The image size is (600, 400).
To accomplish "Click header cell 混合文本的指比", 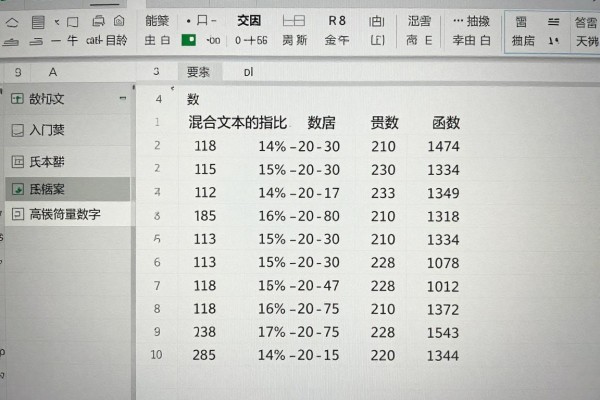I will (x=238, y=123).
